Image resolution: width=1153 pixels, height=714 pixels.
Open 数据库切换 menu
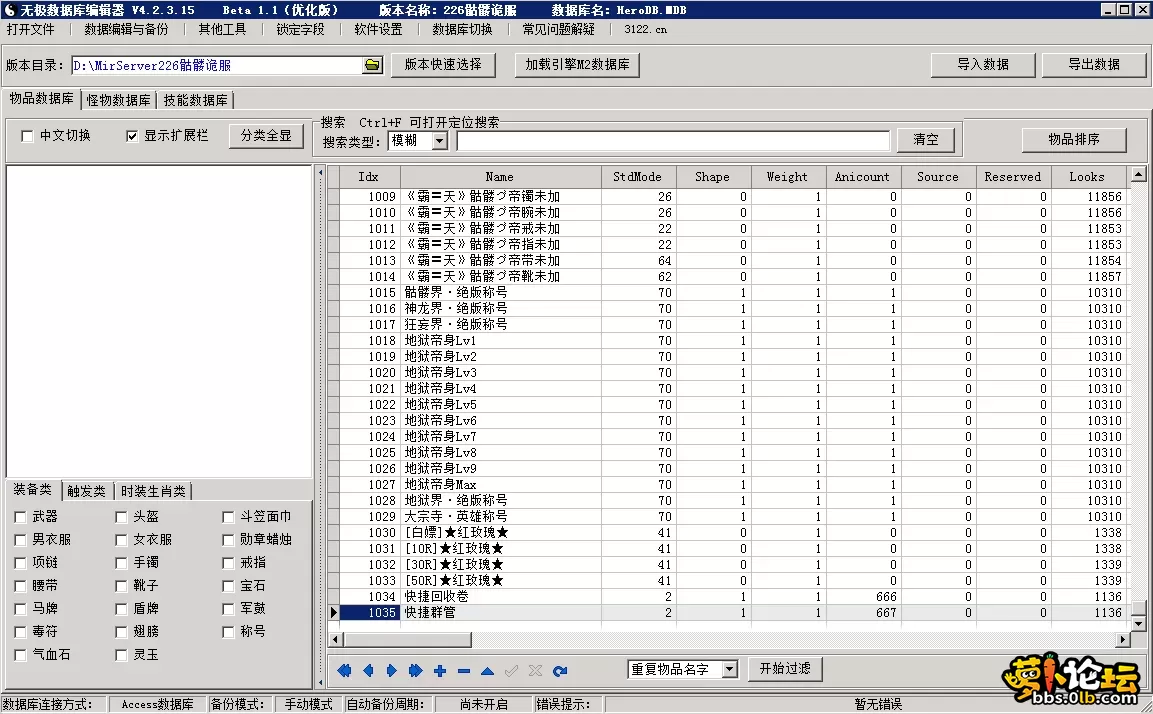tap(462, 29)
